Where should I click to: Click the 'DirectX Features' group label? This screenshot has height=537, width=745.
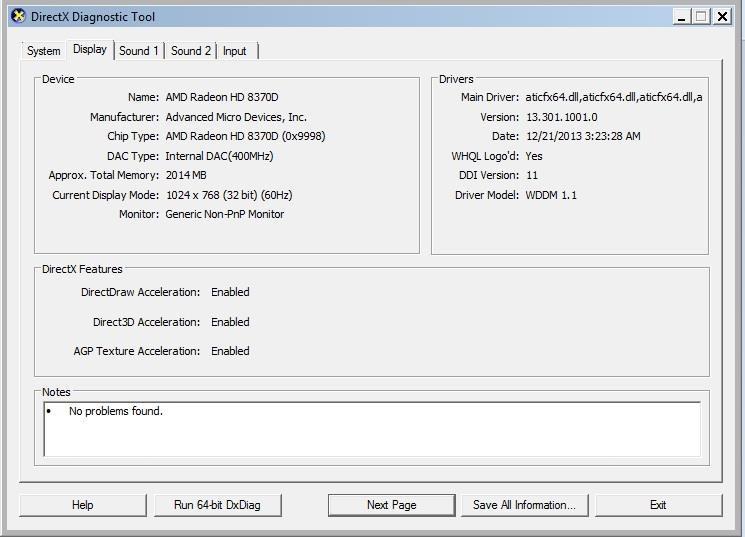point(82,269)
